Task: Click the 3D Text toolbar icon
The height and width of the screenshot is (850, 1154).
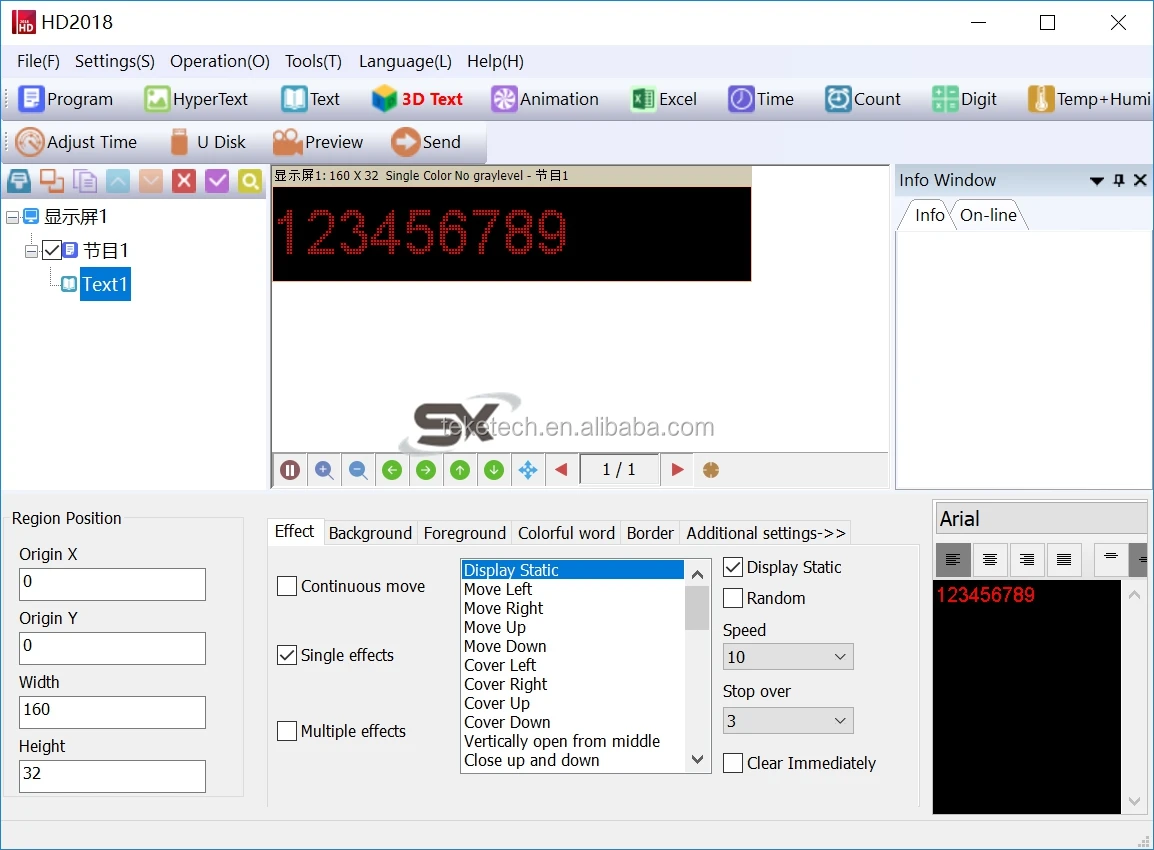Action: [x=385, y=99]
